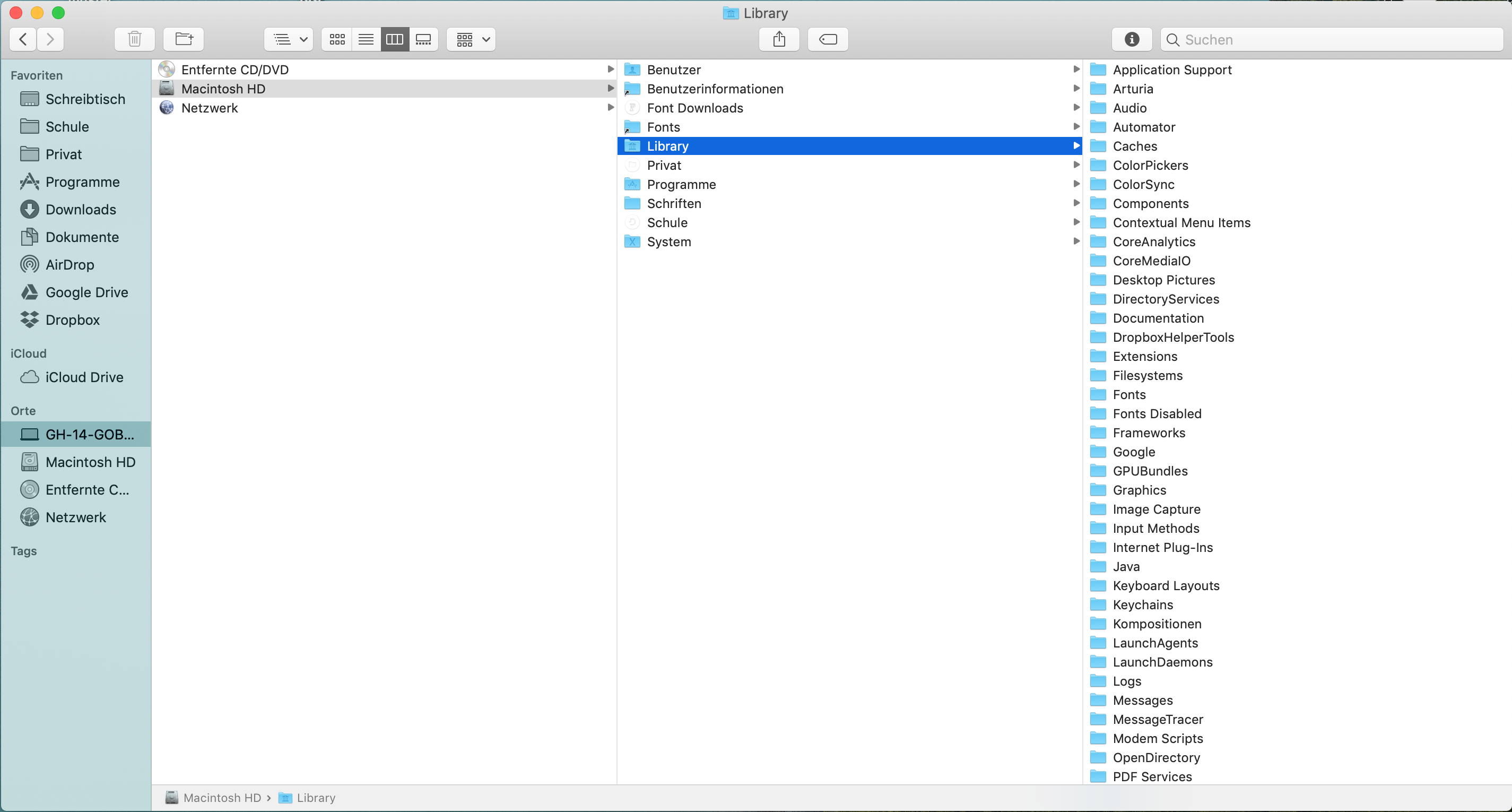This screenshot has width=1512, height=812.
Task: Select Google Drive in the sidebar
Action: tap(86, 292)
